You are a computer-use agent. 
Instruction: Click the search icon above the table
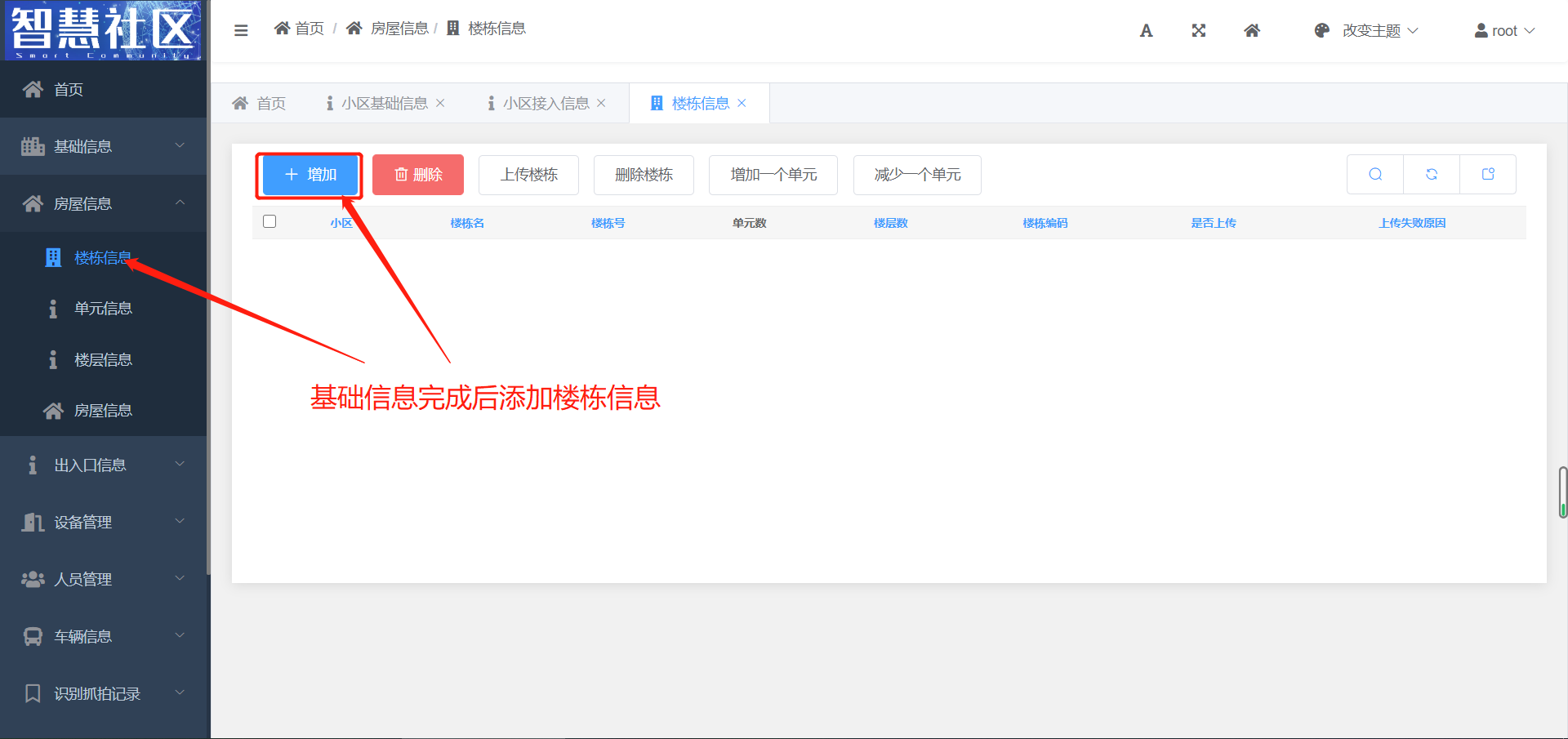pyautogui.click(x=1375, y=175)
